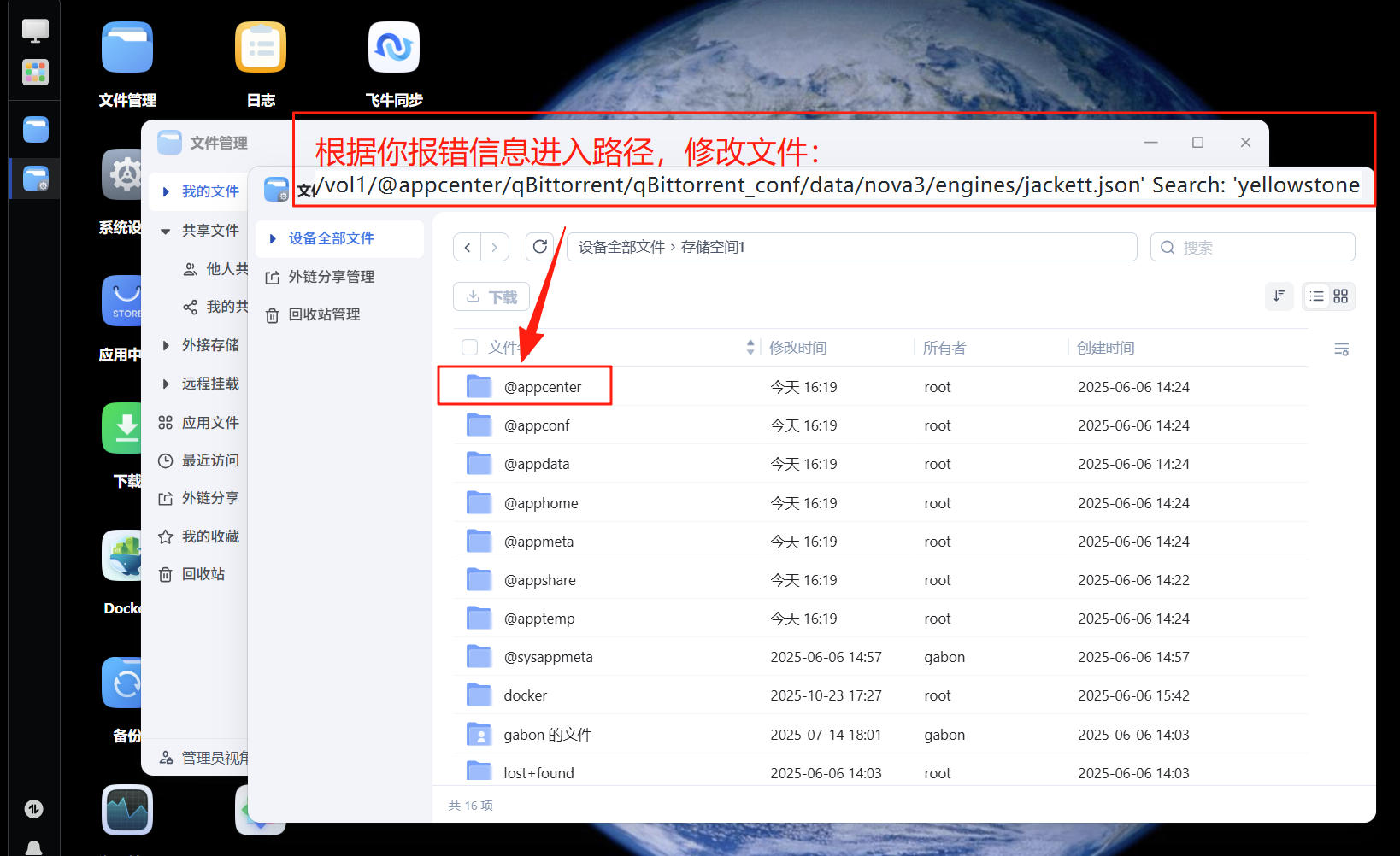This screenshot has height=856, width=1400.
Task: Open 回收站 in the sidebar
Action: (192, 574)
